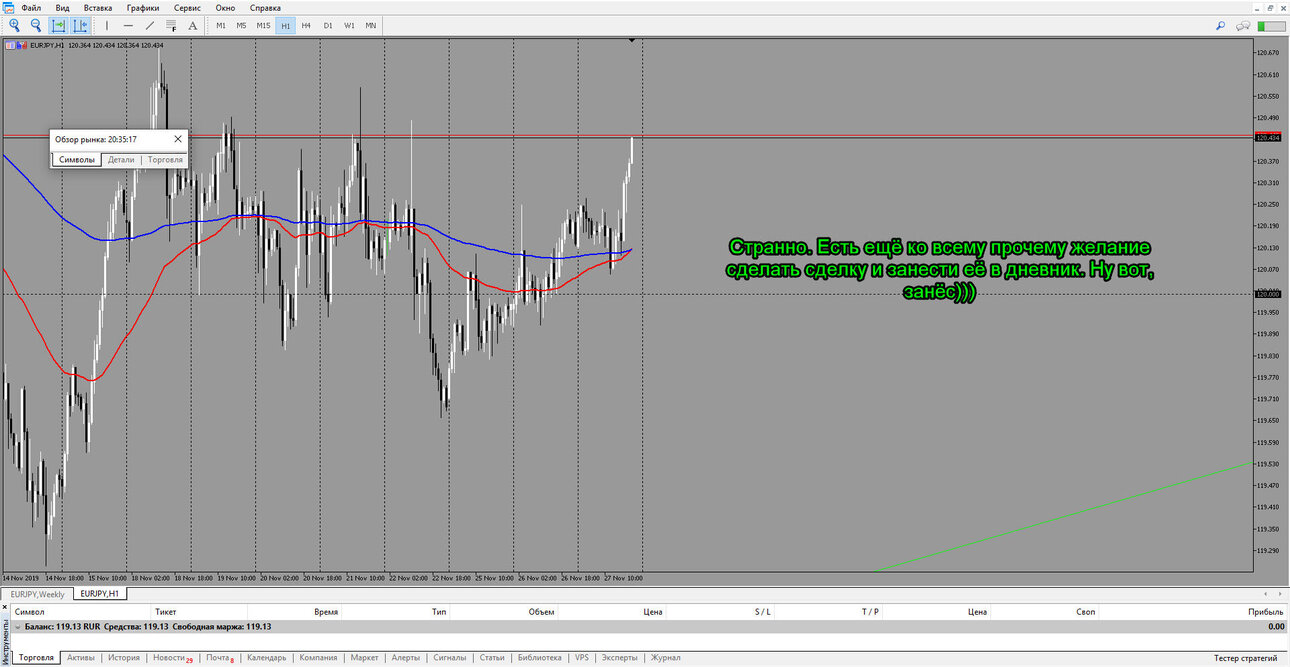1290x667 pixels.
Task: Select the vertical line drawing tool
Action: 107,25
